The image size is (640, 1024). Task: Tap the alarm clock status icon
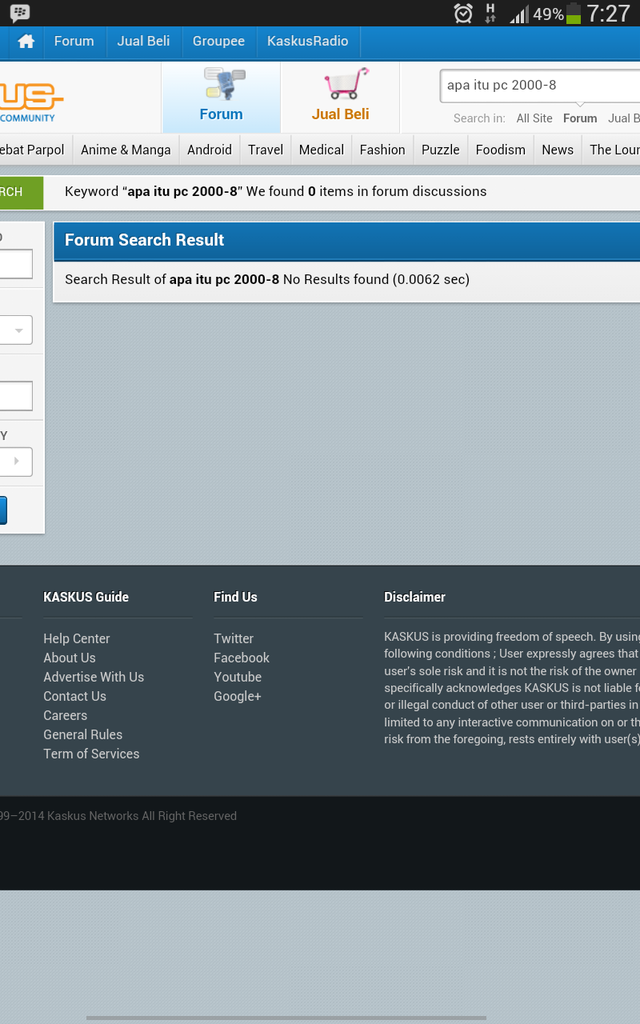coord(463,13)
